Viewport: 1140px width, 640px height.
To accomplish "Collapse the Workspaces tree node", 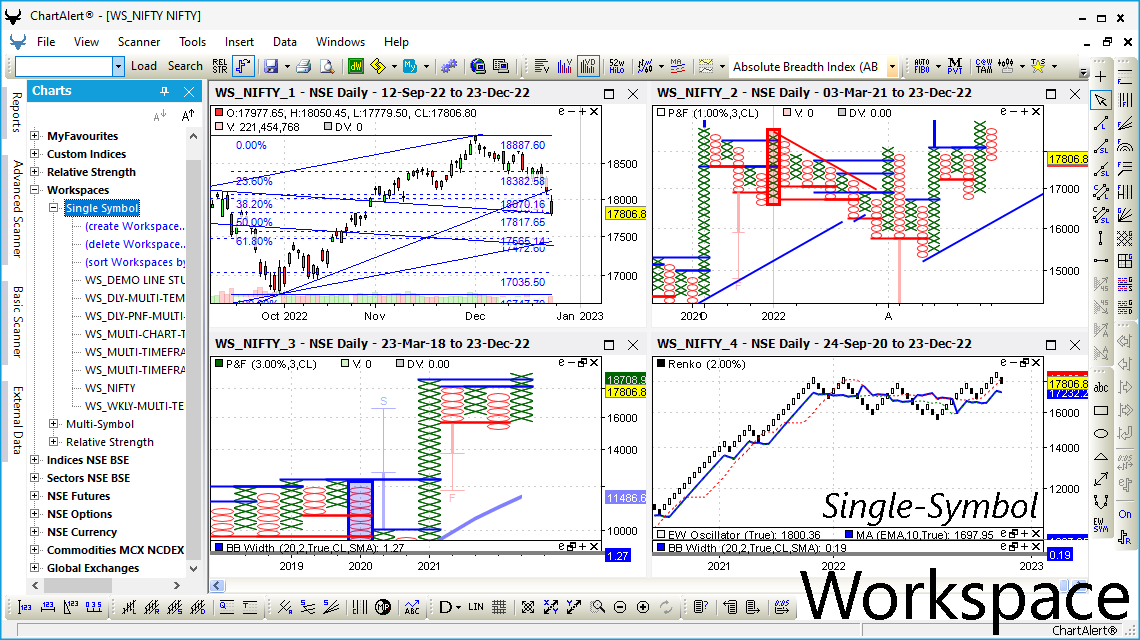I will coord(34,190).
